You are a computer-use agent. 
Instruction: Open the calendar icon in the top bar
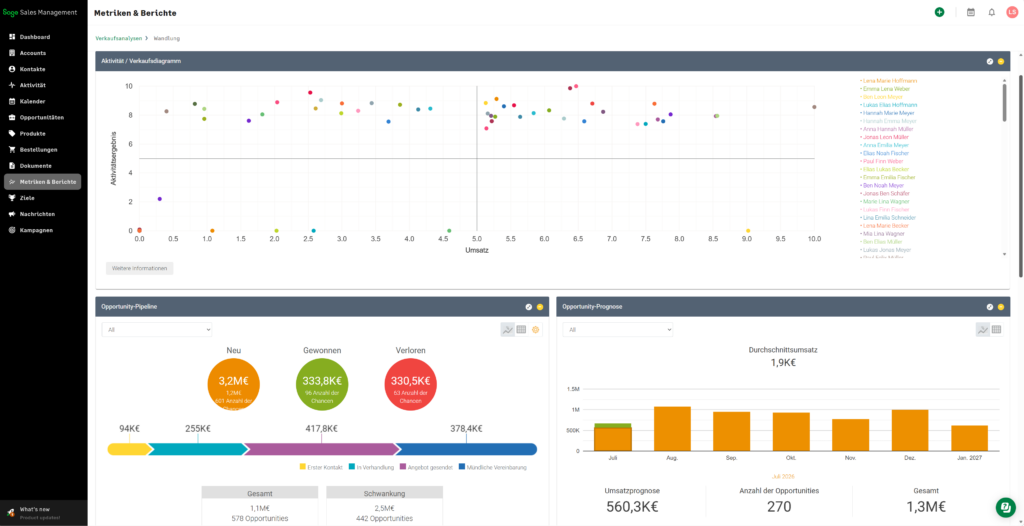point(970,12)
